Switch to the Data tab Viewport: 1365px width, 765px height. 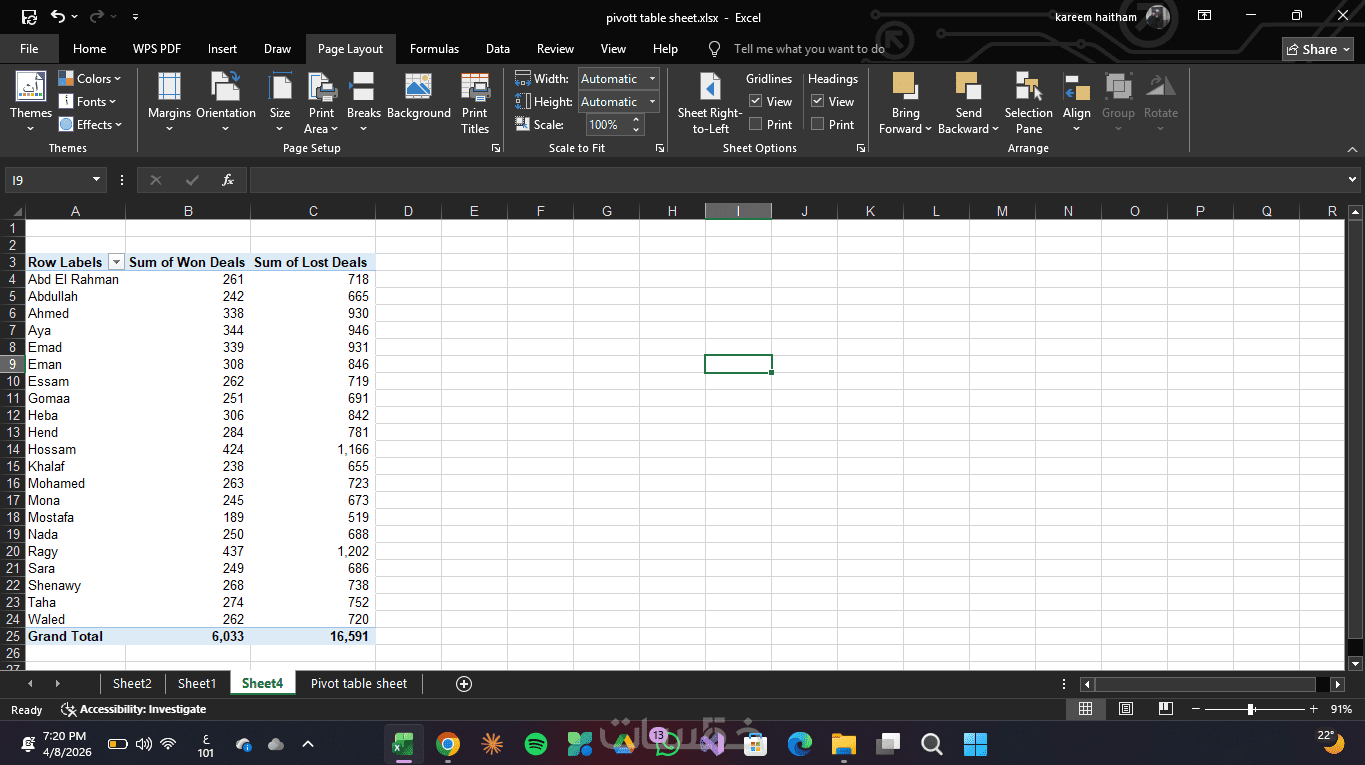(498, 48)
